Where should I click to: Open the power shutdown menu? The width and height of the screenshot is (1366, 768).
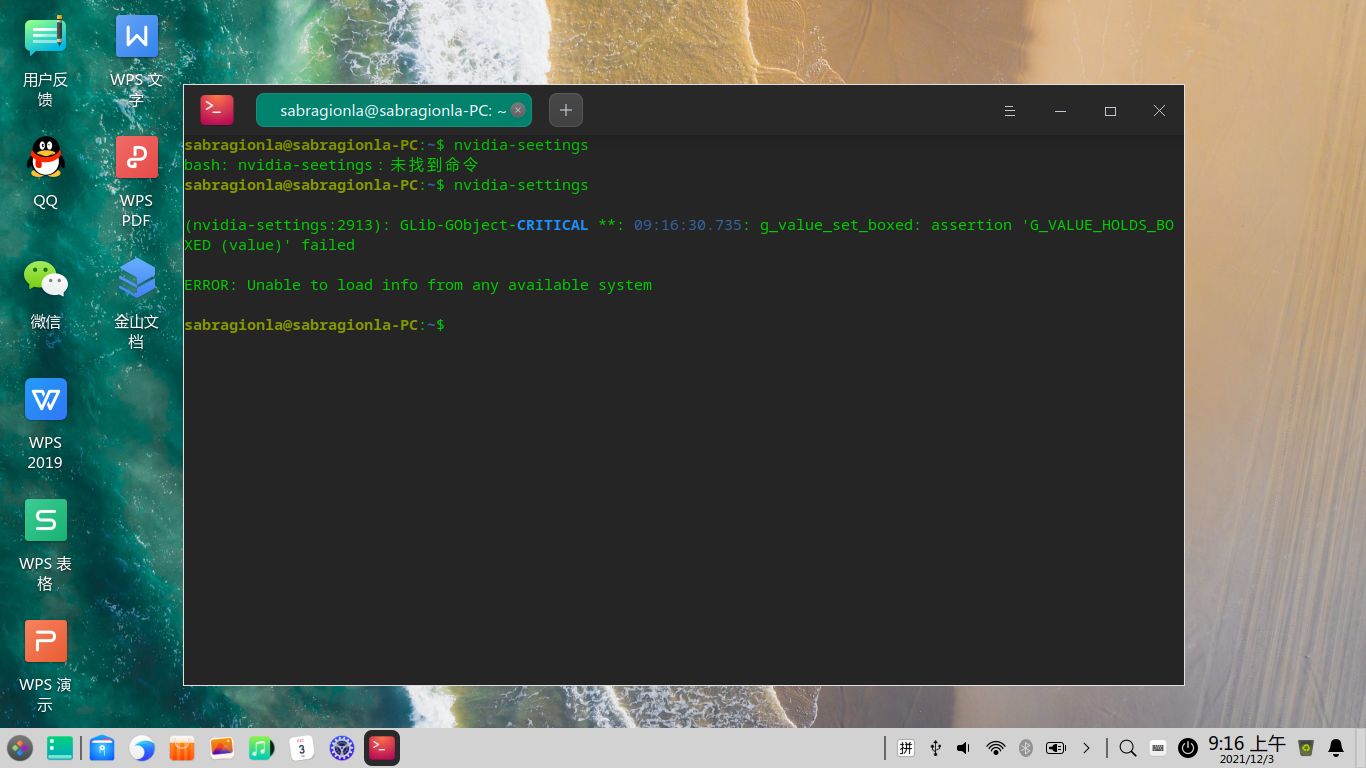click(x=1188, y=748)
